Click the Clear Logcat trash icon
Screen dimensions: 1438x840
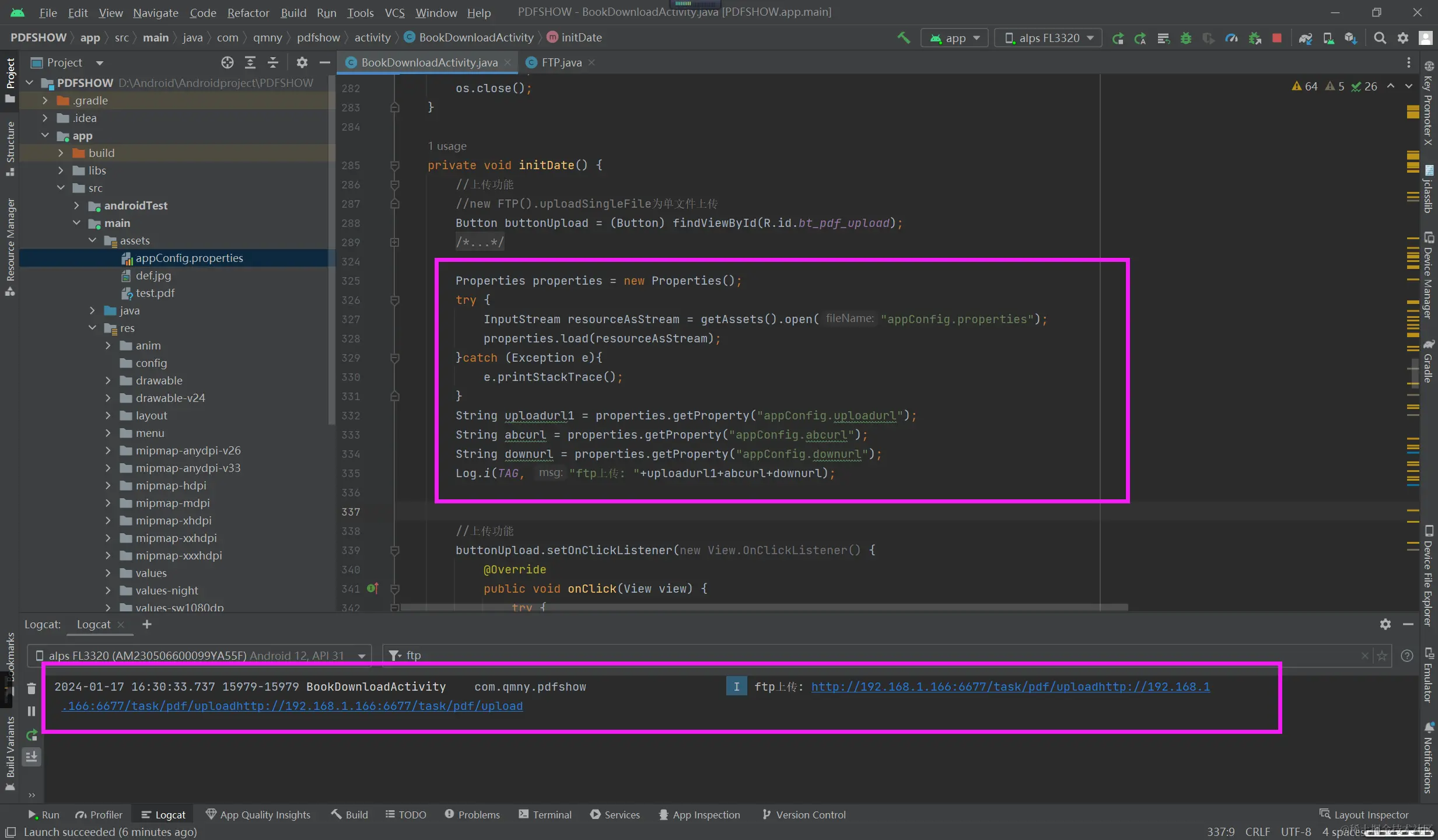pyautogui.click(x=32, y=689)
